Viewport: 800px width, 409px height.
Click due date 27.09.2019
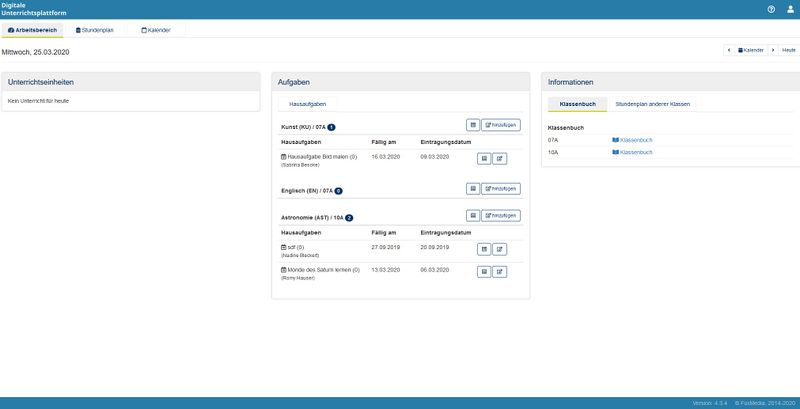[386, 247]
